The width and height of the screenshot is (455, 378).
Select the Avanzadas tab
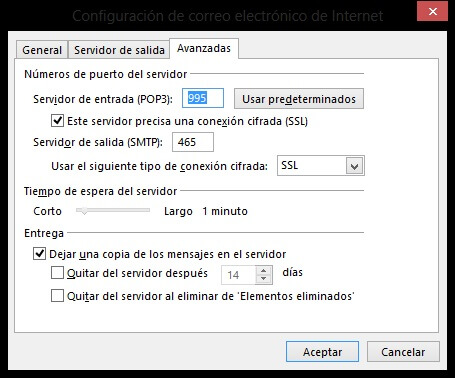(x=204, y=49)
